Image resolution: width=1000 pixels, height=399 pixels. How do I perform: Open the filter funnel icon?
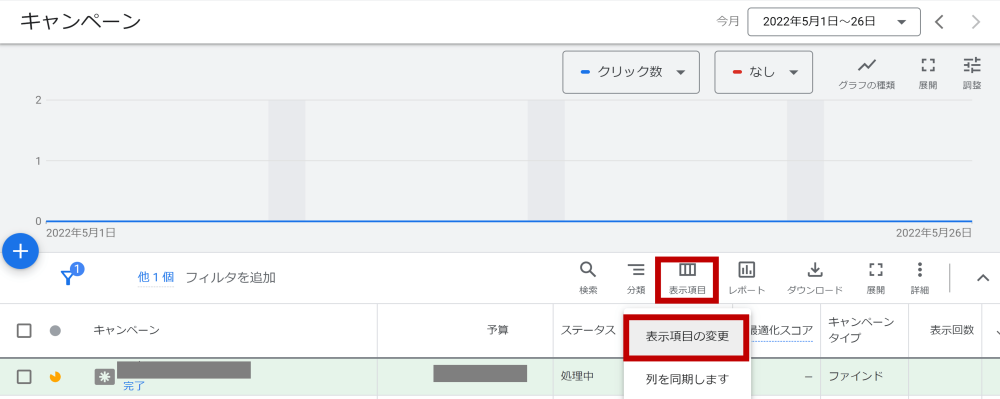click(x=69, y=277)
